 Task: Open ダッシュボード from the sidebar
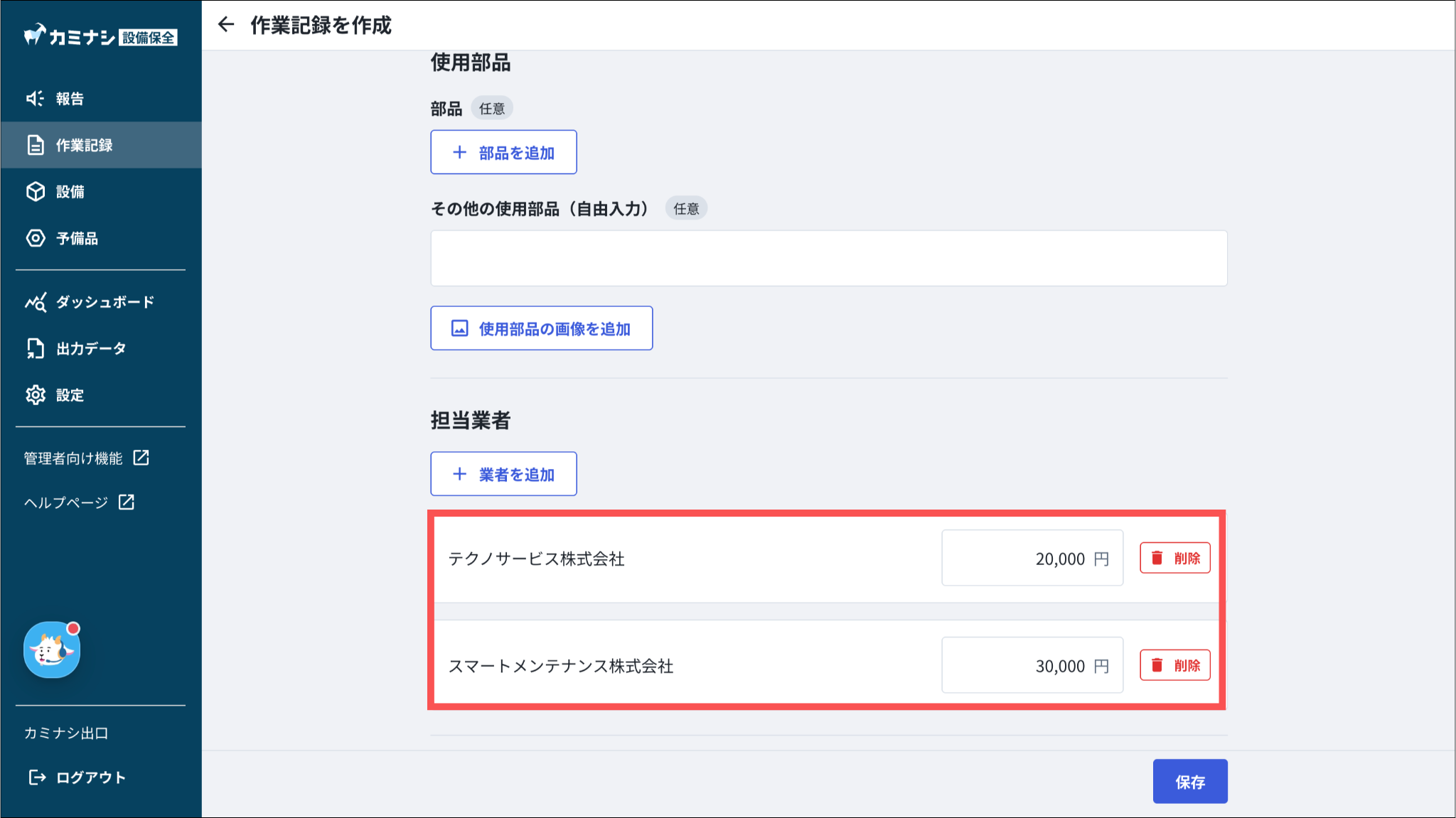pyautogui.click(x=104, y=302)
